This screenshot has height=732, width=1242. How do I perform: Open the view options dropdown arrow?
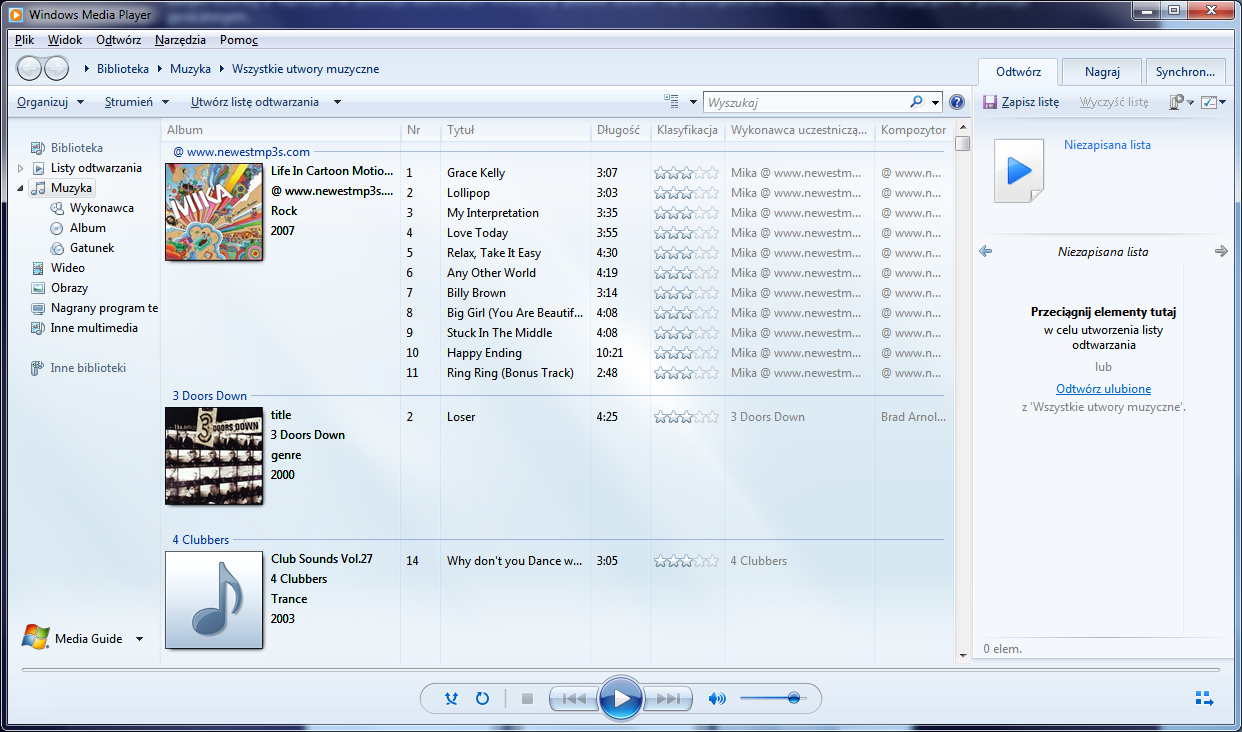(x=693, y=102)
